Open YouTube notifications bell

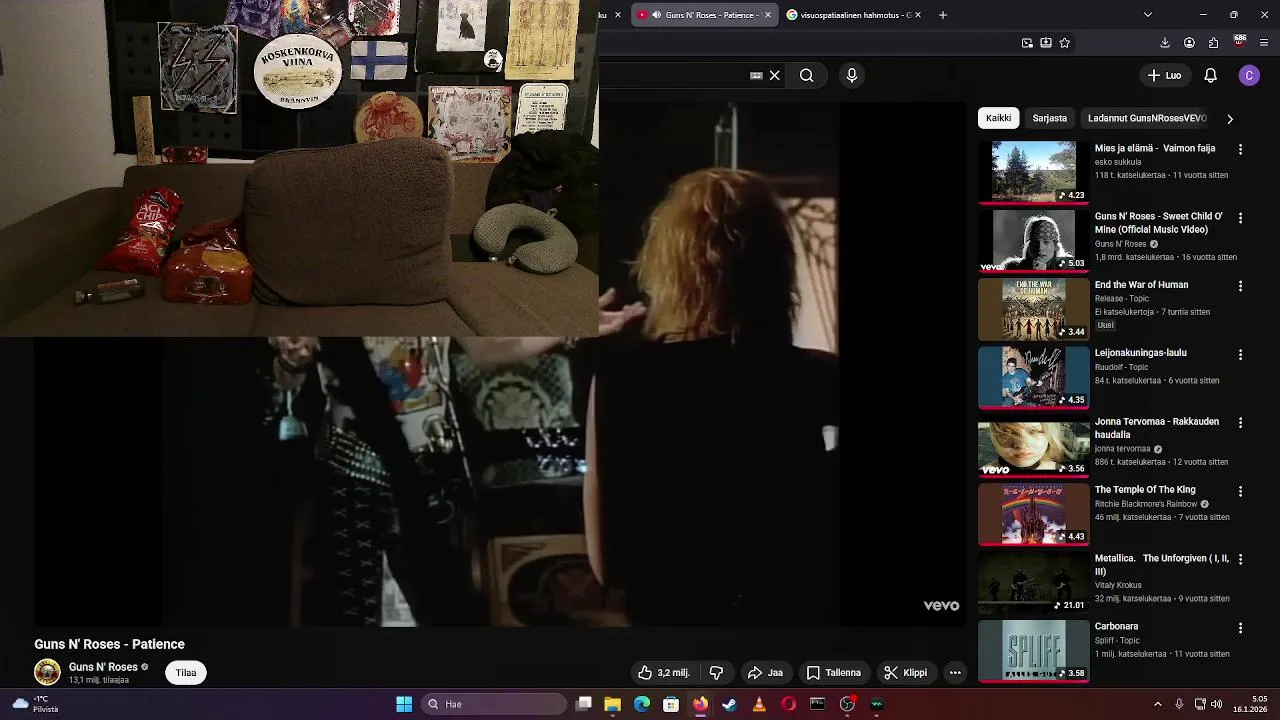(1210, 75)
